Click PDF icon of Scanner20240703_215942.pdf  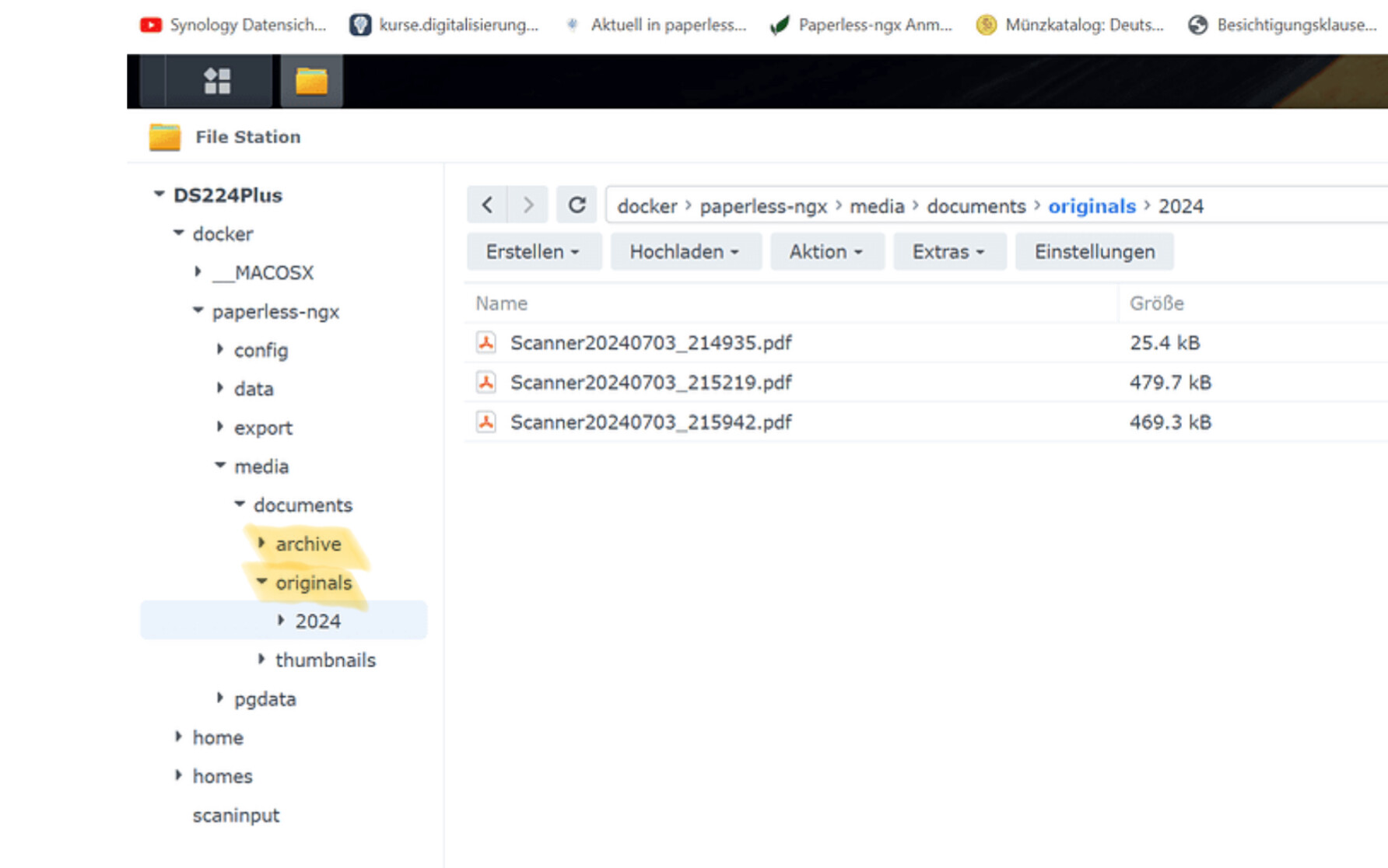(x=486, y=422)
